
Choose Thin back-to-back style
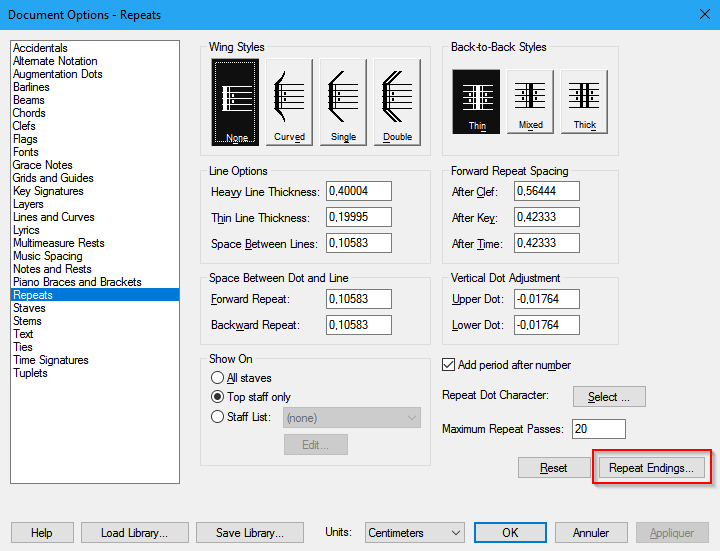(476, 101)
